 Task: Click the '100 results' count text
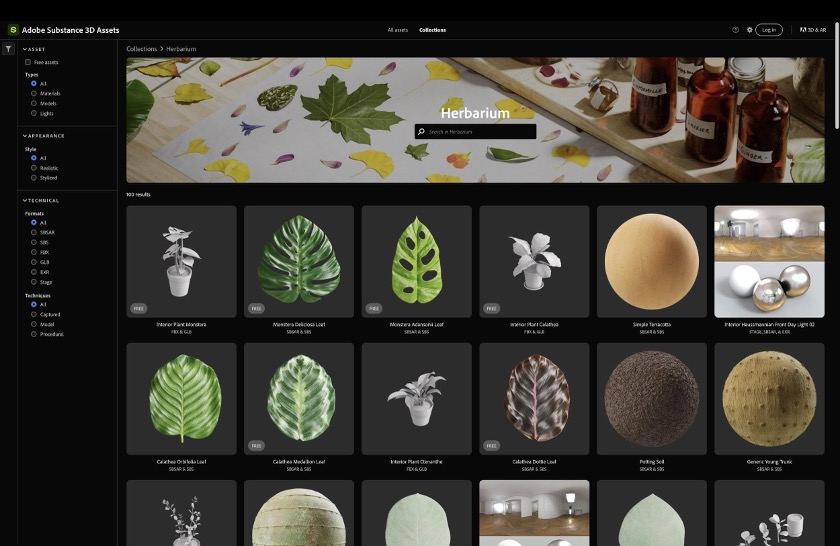pos(138,195)
